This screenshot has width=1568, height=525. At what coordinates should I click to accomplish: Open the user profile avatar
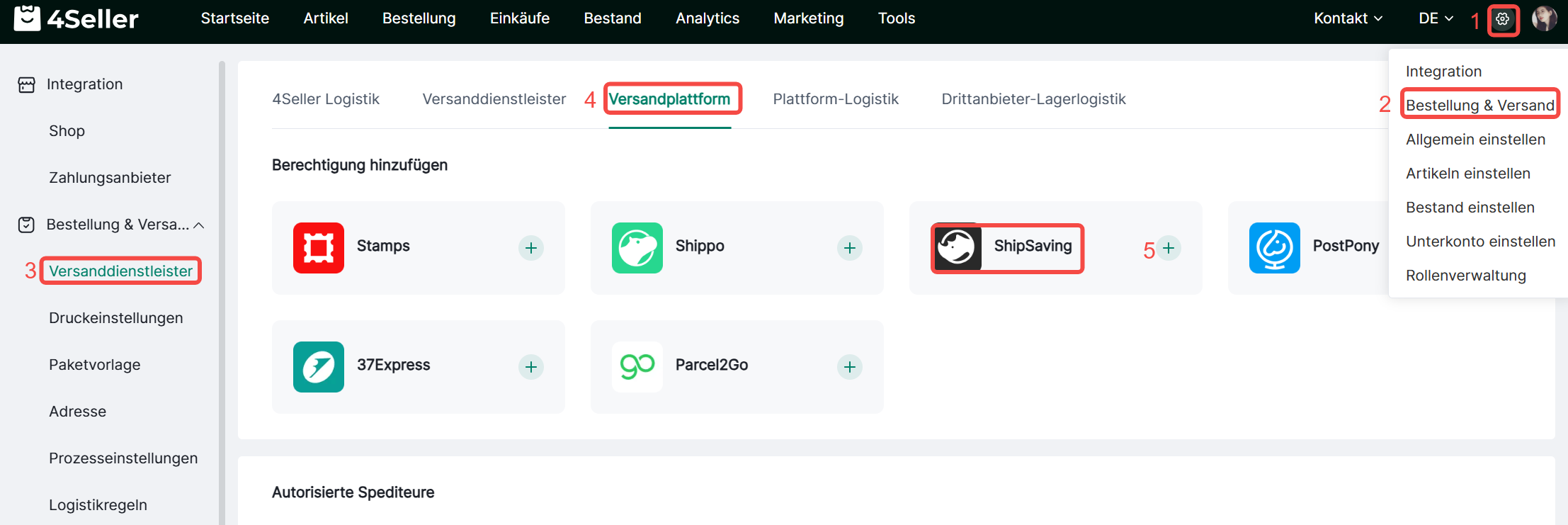point(1544,18)
